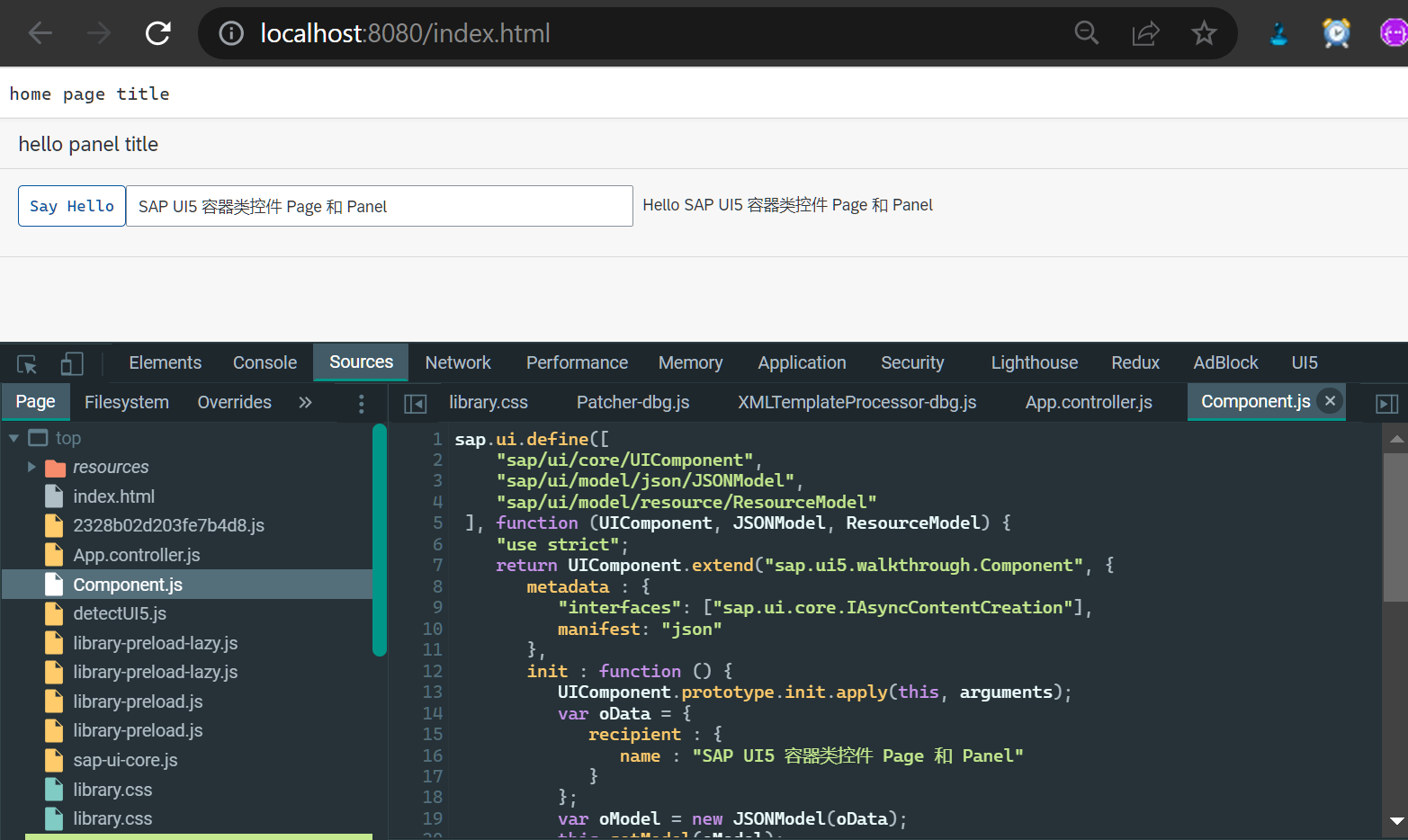Go back with the browser back arrow
Viewport: 1408px width, 840px height.
(40, 33)
